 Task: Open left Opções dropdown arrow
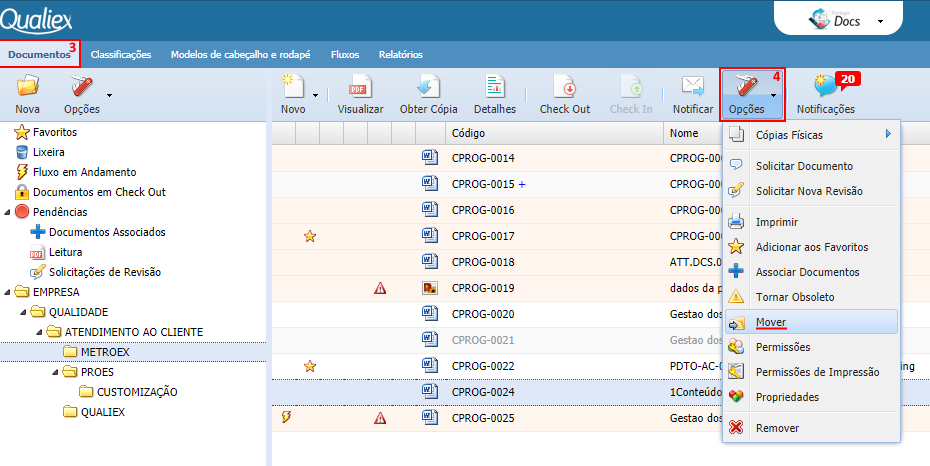click(109, 95)
